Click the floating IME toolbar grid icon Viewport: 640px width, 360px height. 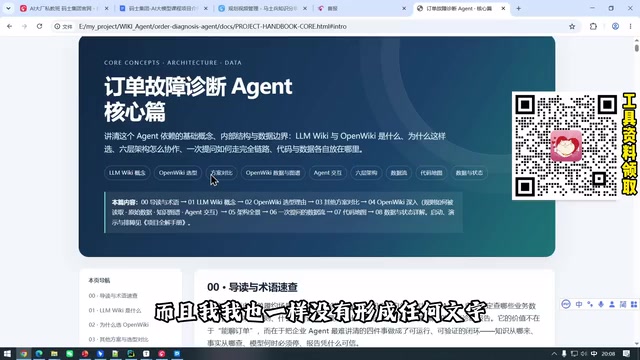click(634, 304)
